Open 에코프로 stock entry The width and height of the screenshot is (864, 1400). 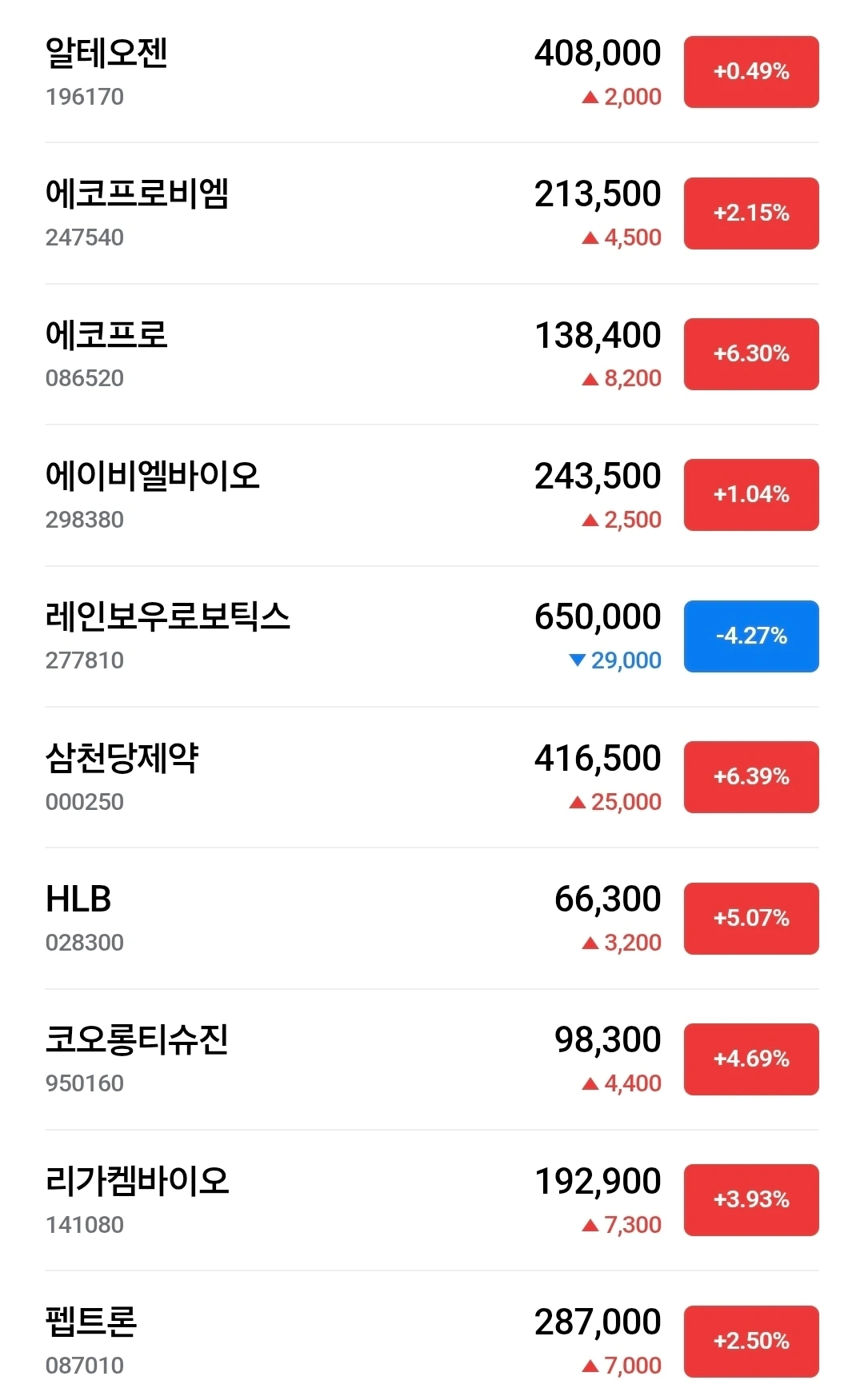432,354
